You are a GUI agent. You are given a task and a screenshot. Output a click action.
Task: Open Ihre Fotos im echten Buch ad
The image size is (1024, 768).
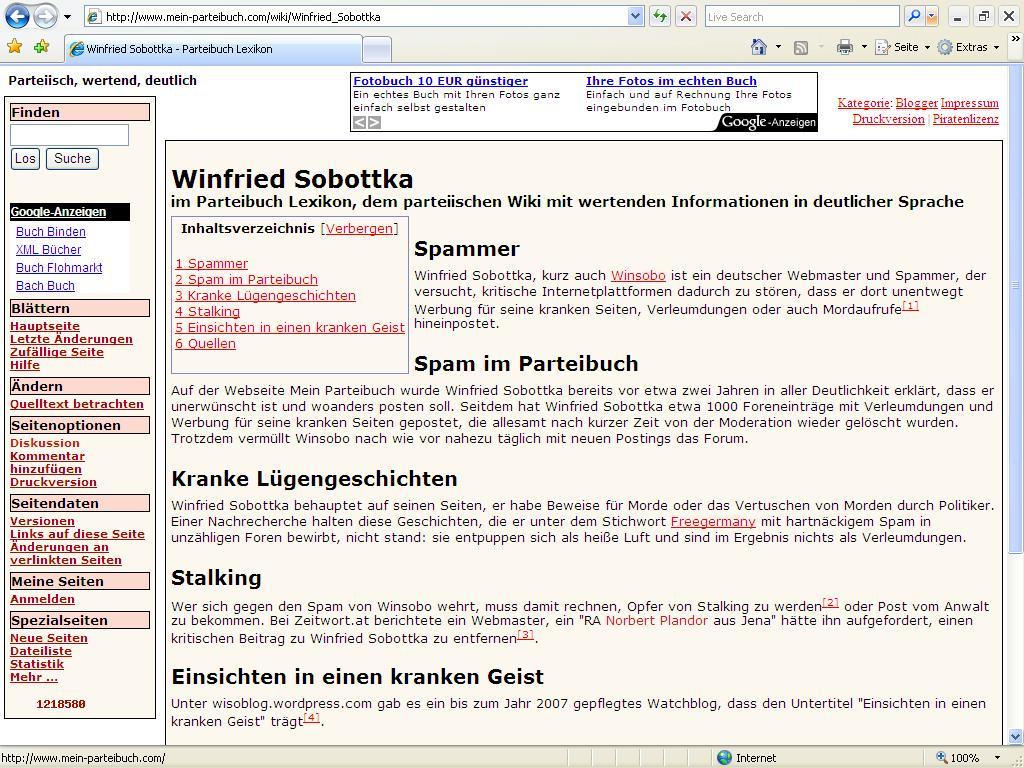pyautogui.click(x=671, y=81)
